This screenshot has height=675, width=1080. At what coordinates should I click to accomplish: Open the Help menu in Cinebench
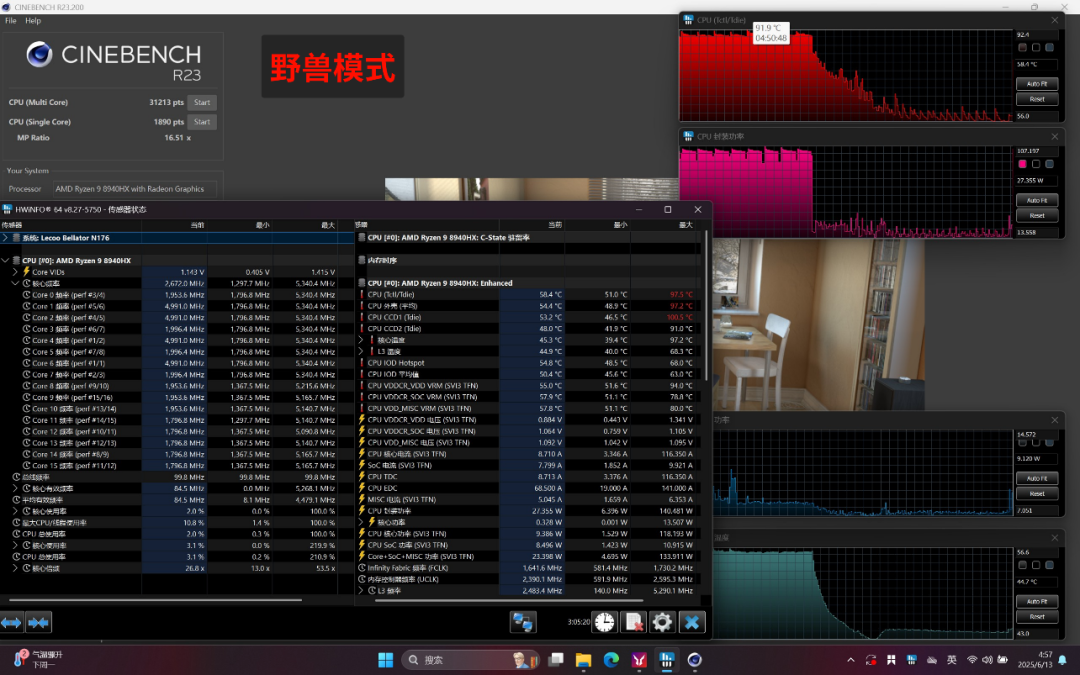33,21
